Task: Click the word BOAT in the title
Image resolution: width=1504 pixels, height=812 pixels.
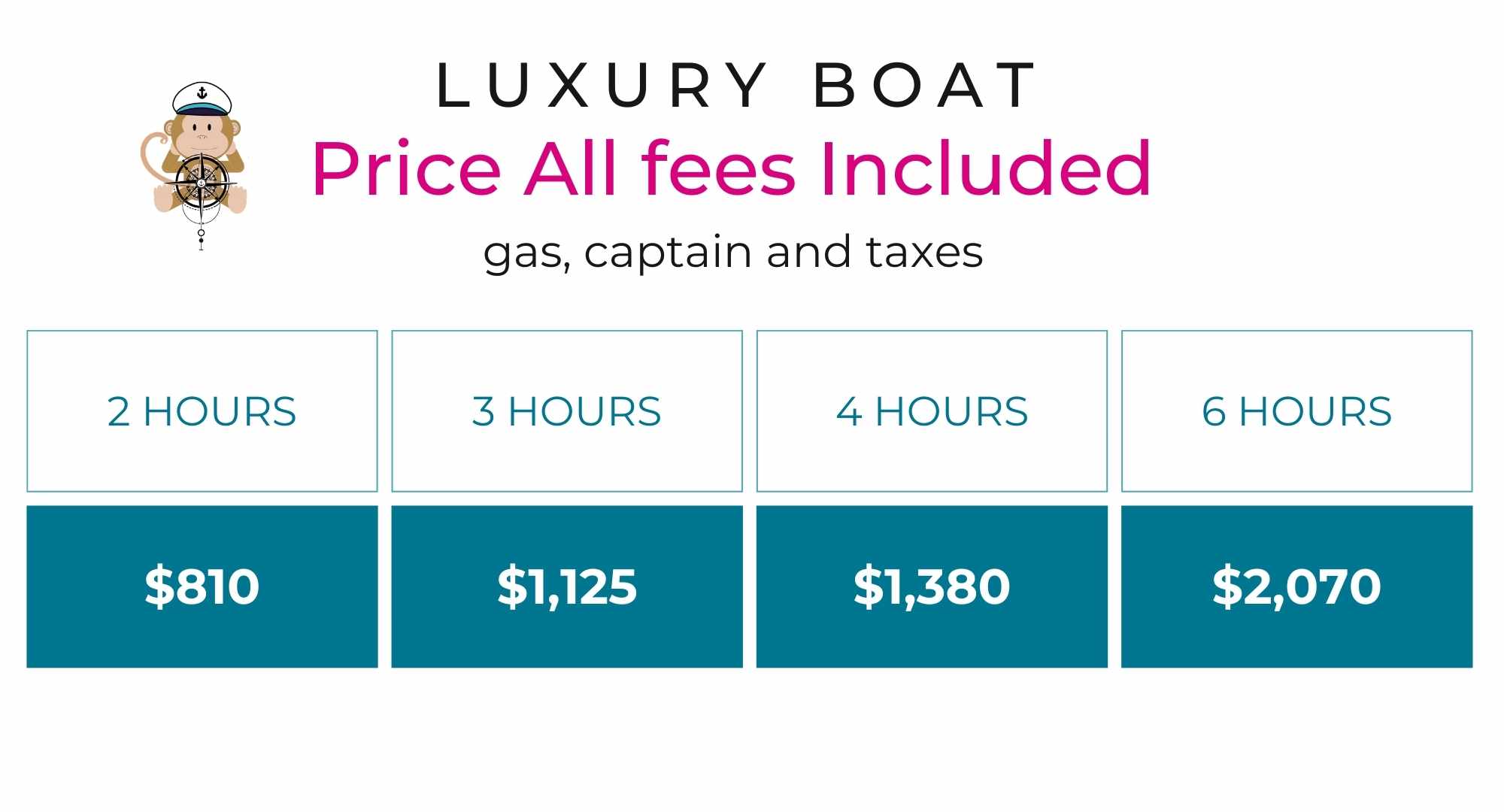Action: 926,86
